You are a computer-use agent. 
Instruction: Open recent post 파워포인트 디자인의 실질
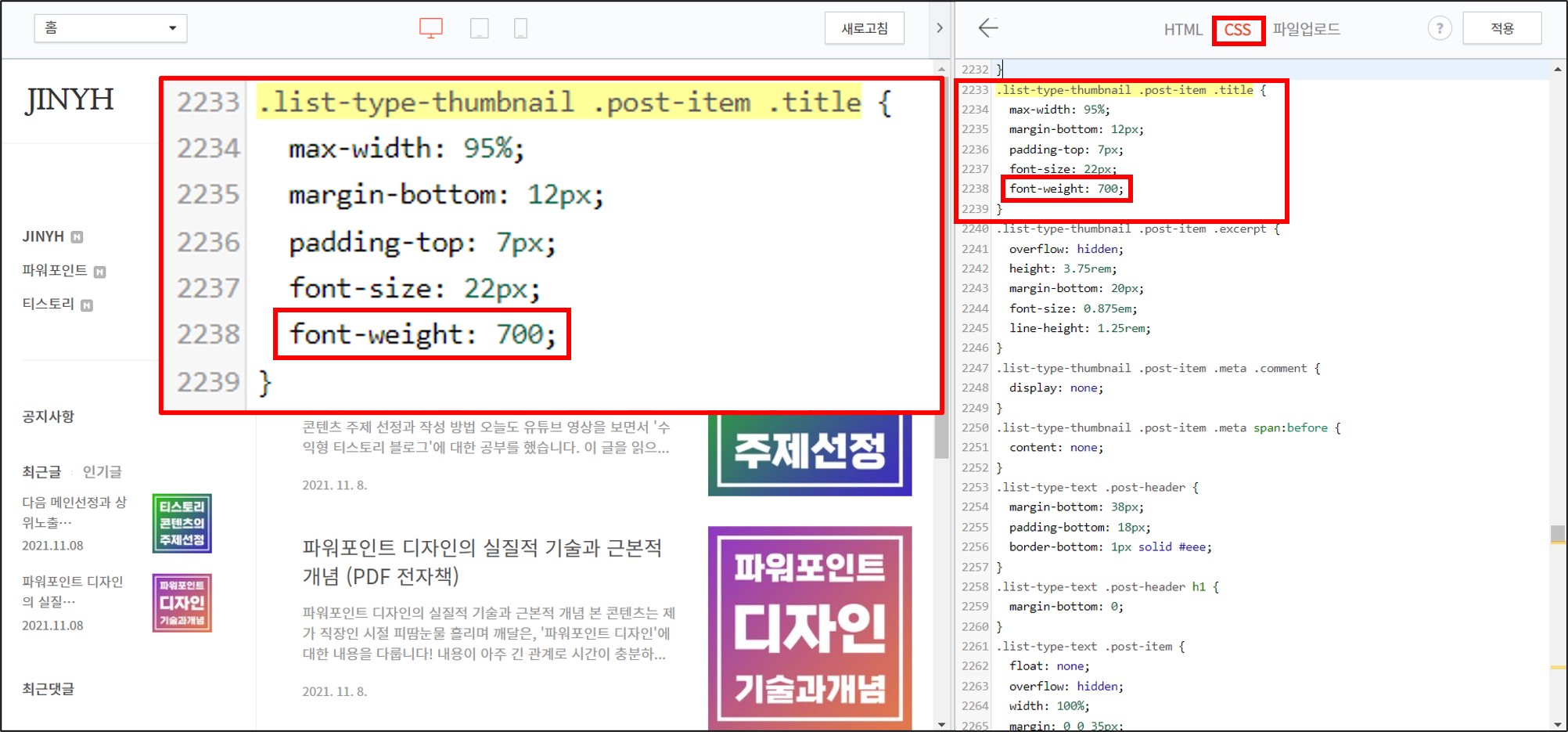click(x=73, y=591)
